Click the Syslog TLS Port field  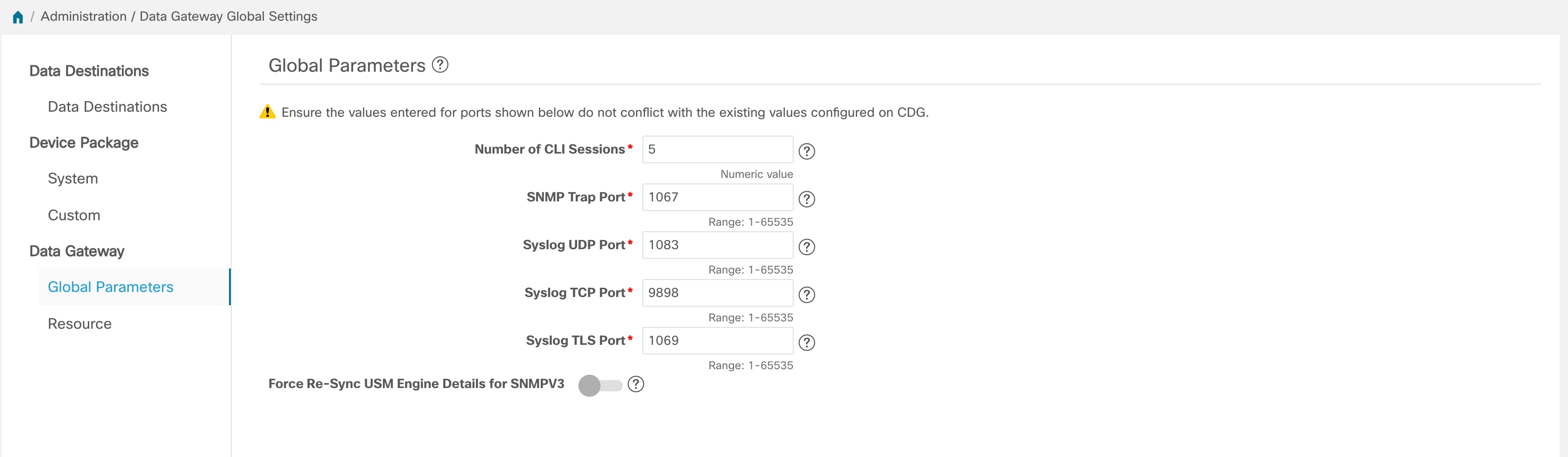pos(717,341)
